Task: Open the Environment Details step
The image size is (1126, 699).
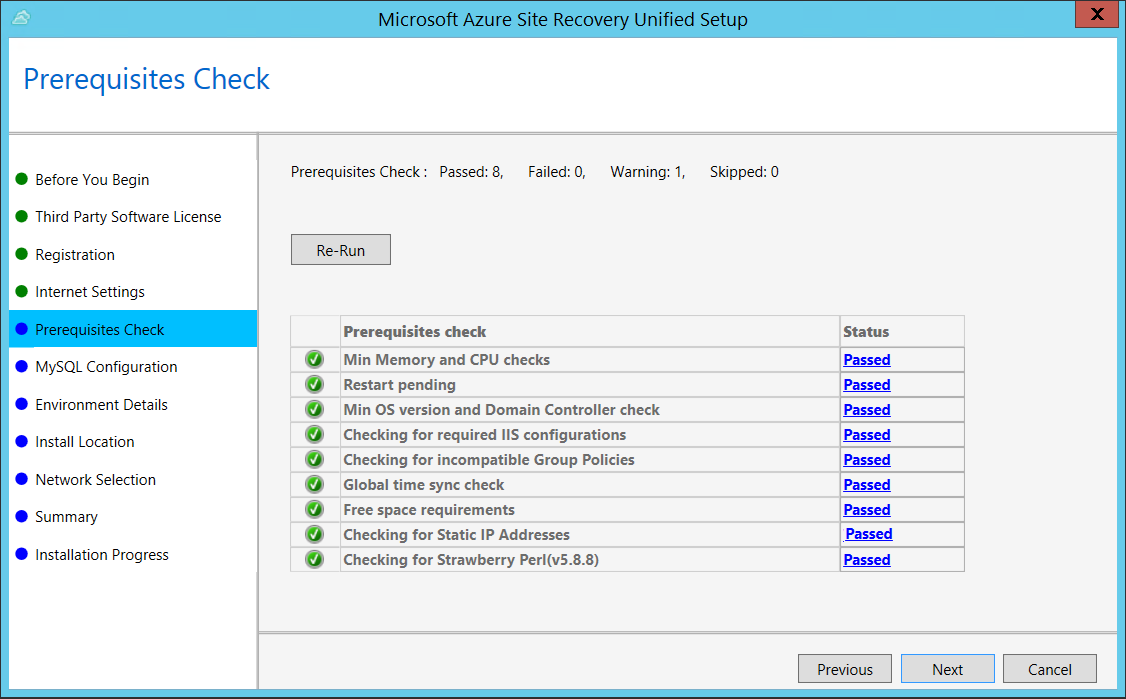Action: click(x=101, y=404)
